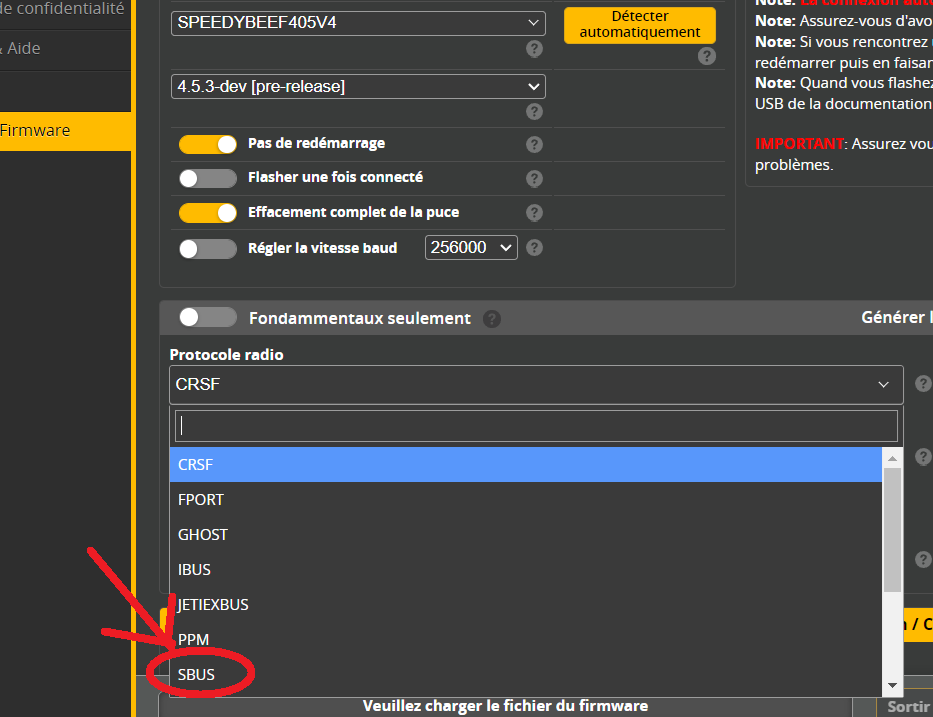Screen dimensions: 933x717
Task: Click help icon for Pas de redémarrage
Action: (535, 145)
